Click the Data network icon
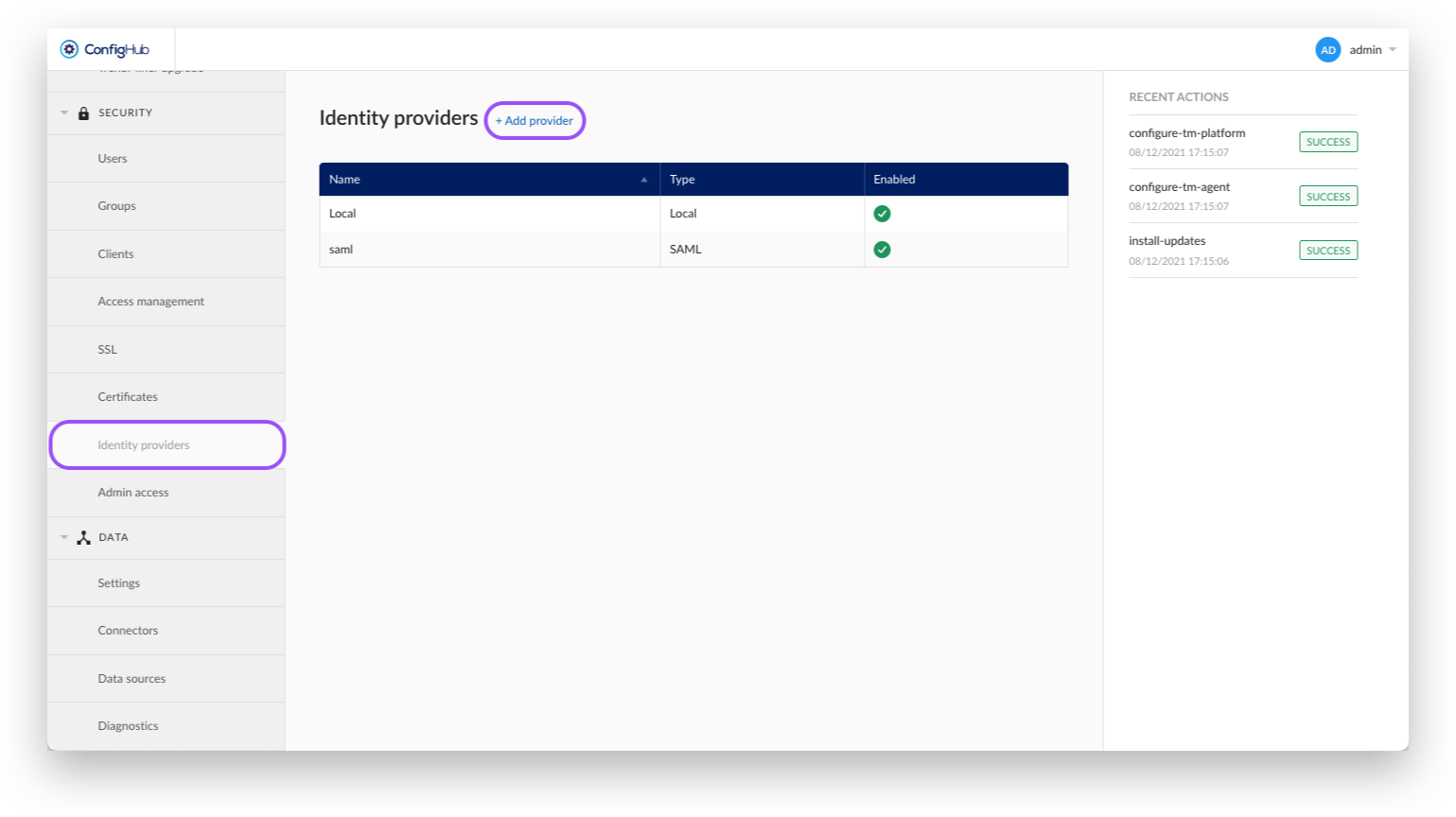The image size is (1456, 817). pyautogui.click(x=83, y=538)
